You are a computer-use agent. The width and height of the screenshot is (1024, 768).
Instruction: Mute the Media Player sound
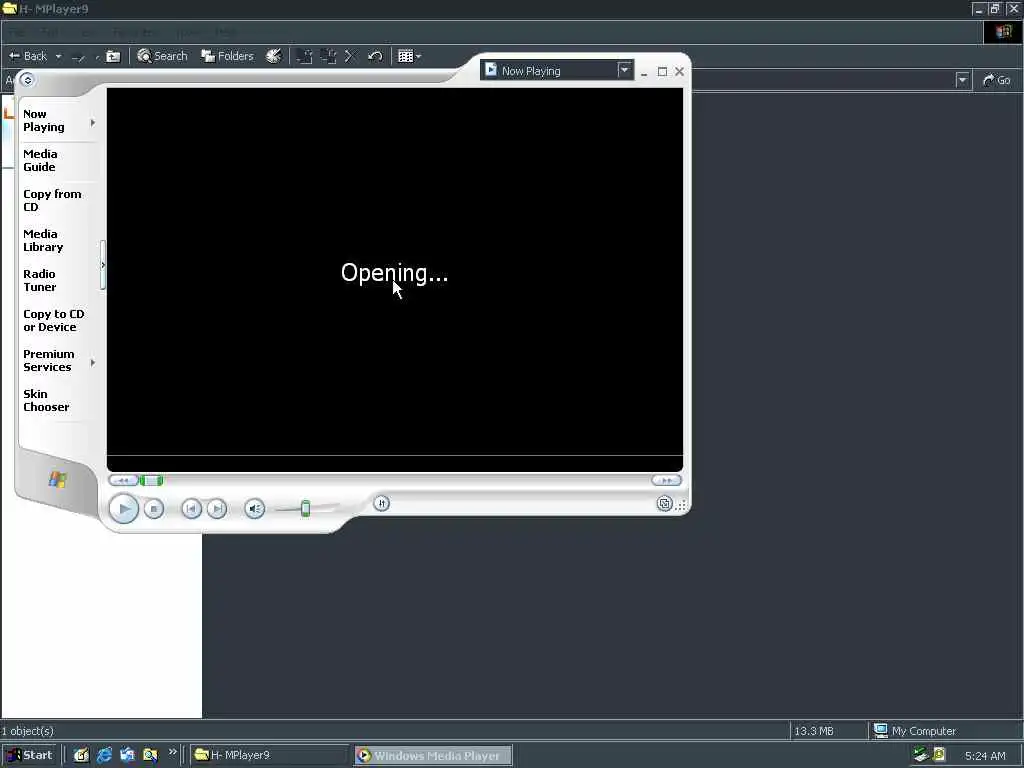pyautogui.click(x=255, y=509)
